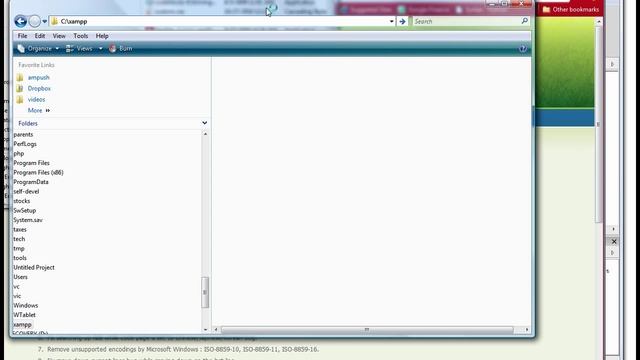Viewport: 640px width, 360px height.
Task: Open recent pages dropdown beside navigation arrows
Action: tap(44, 21)
